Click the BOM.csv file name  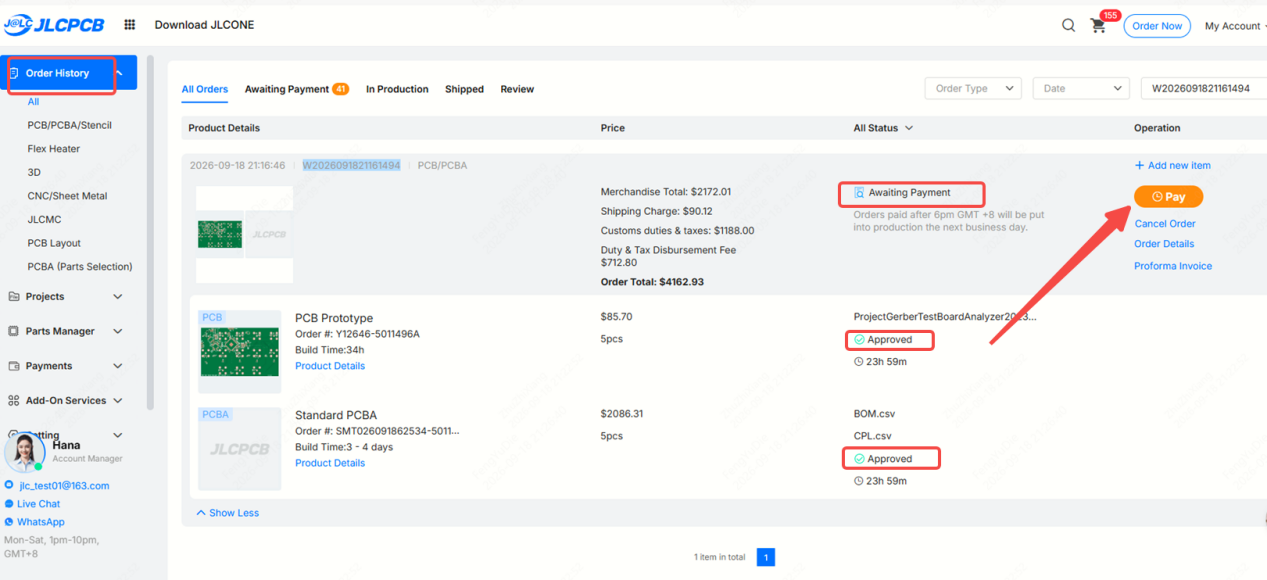click(x=874, y=414)
